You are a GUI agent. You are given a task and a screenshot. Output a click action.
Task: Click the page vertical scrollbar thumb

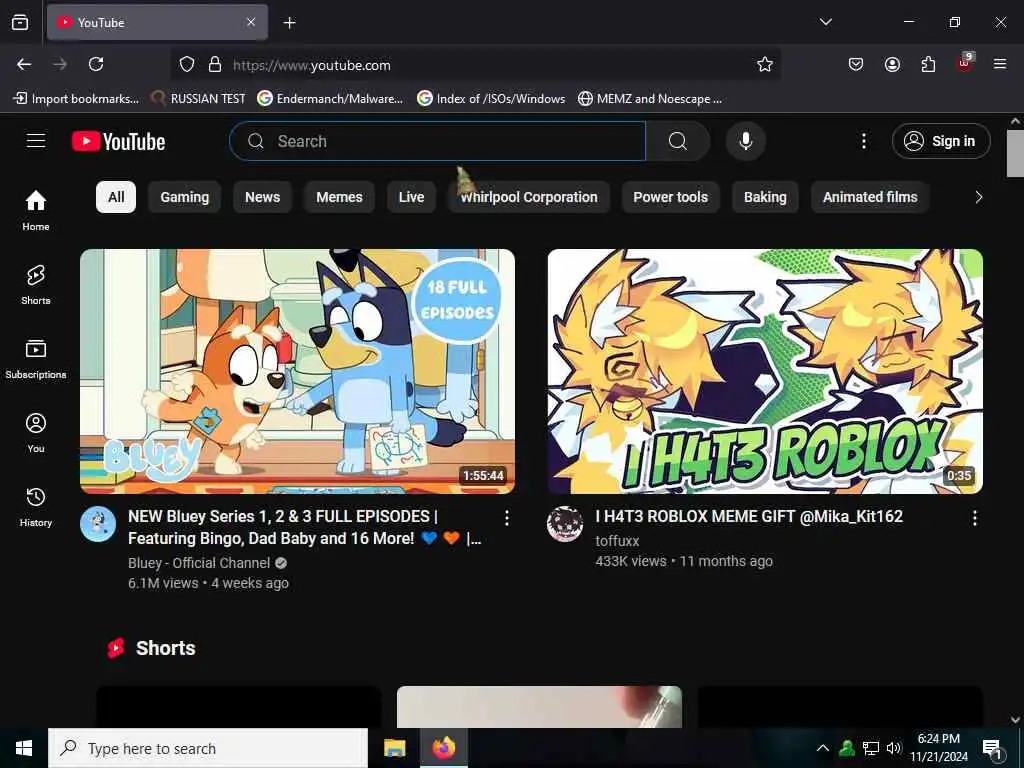(1015, 153)
